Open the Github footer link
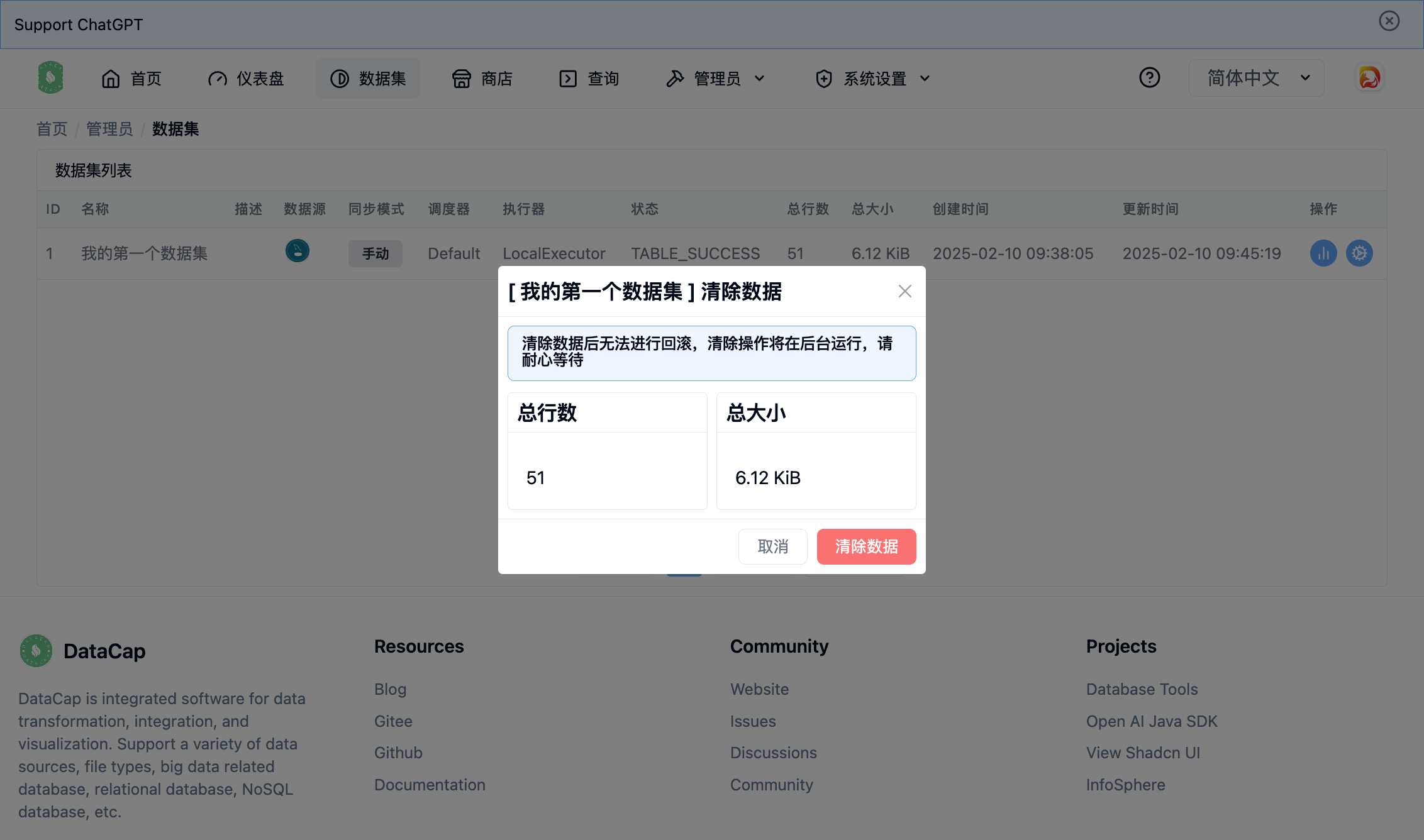This screenshot has width=1424, height=840. click(398, 753)
